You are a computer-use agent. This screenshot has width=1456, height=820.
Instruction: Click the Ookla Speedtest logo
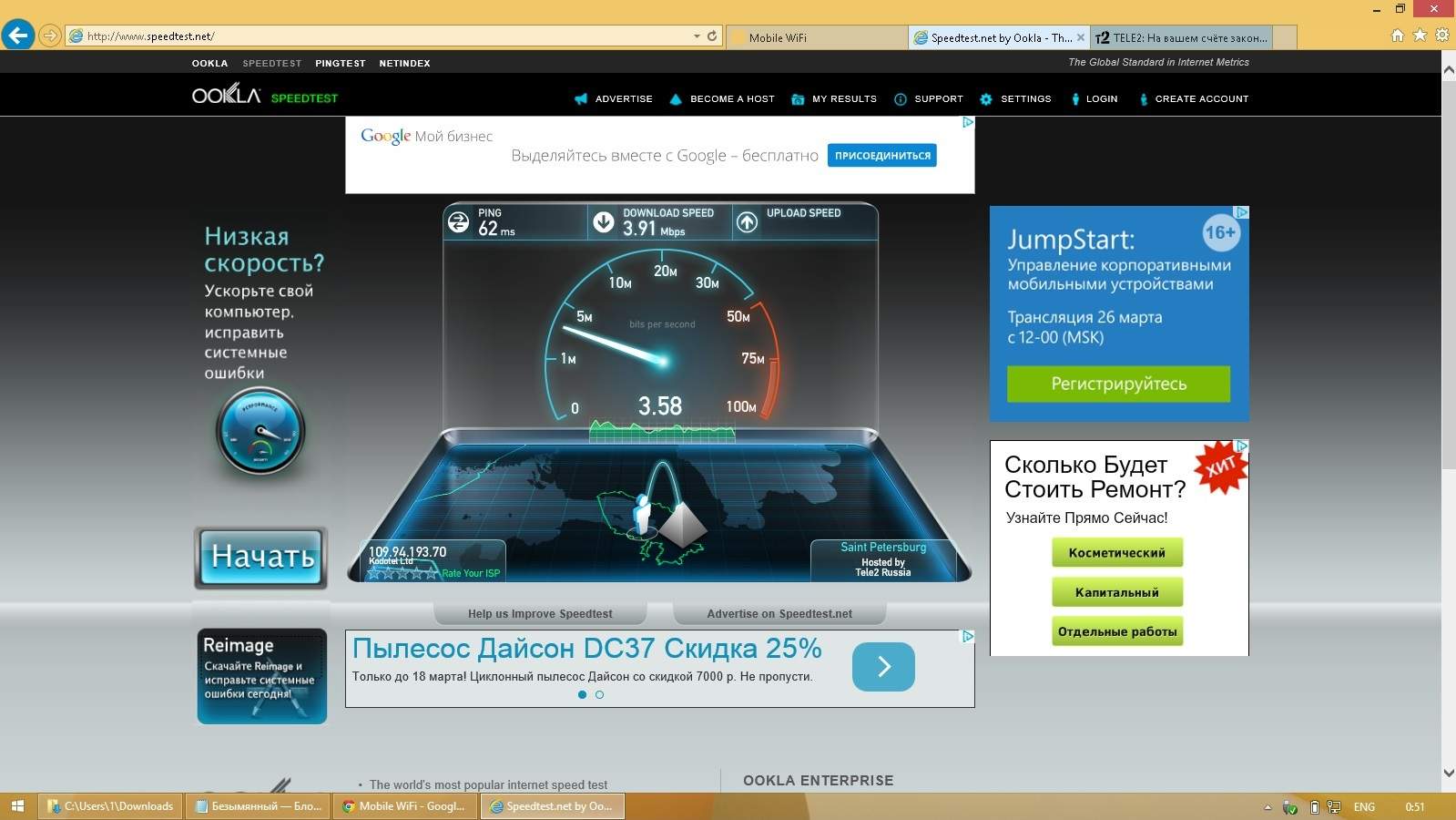264,96
